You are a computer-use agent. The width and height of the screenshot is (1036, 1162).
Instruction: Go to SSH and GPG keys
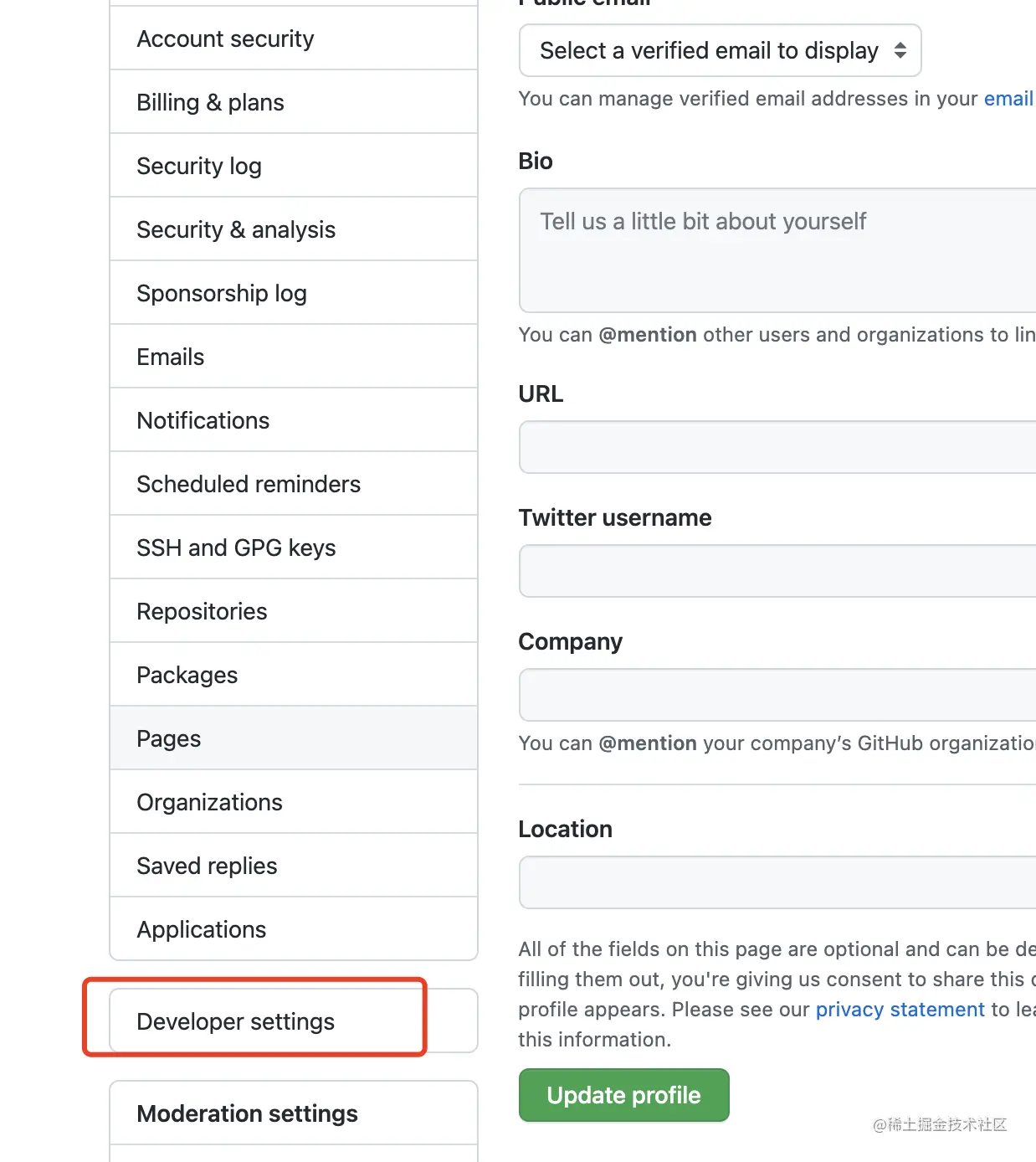(x=236, y=548)
